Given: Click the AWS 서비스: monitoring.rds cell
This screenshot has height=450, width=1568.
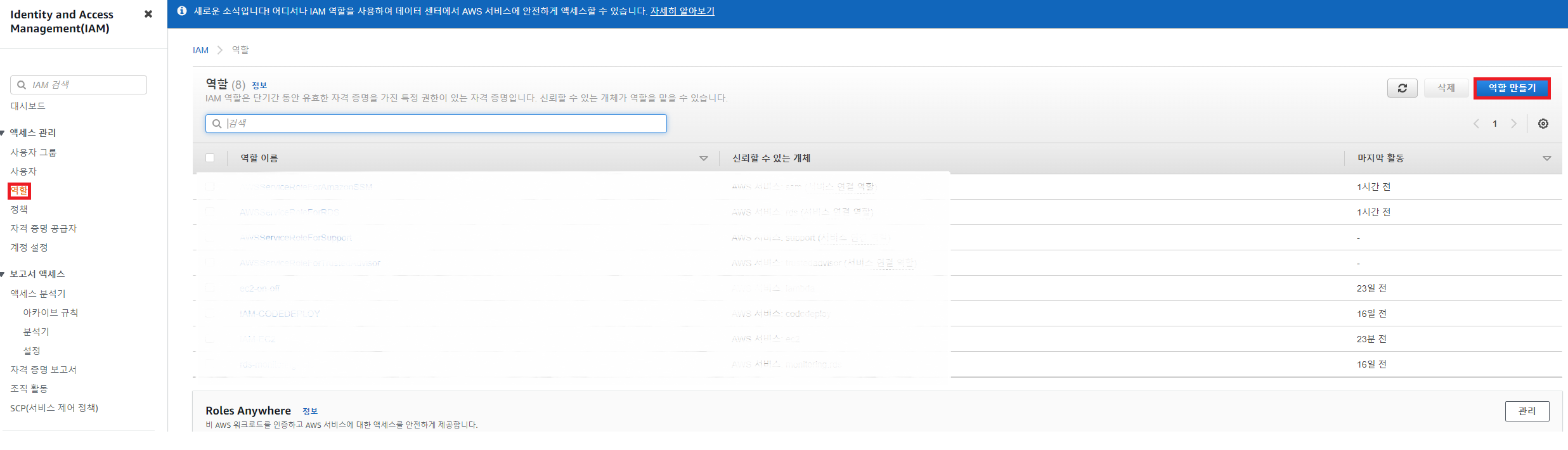Looking at the screenshot, I should point(786,364).
